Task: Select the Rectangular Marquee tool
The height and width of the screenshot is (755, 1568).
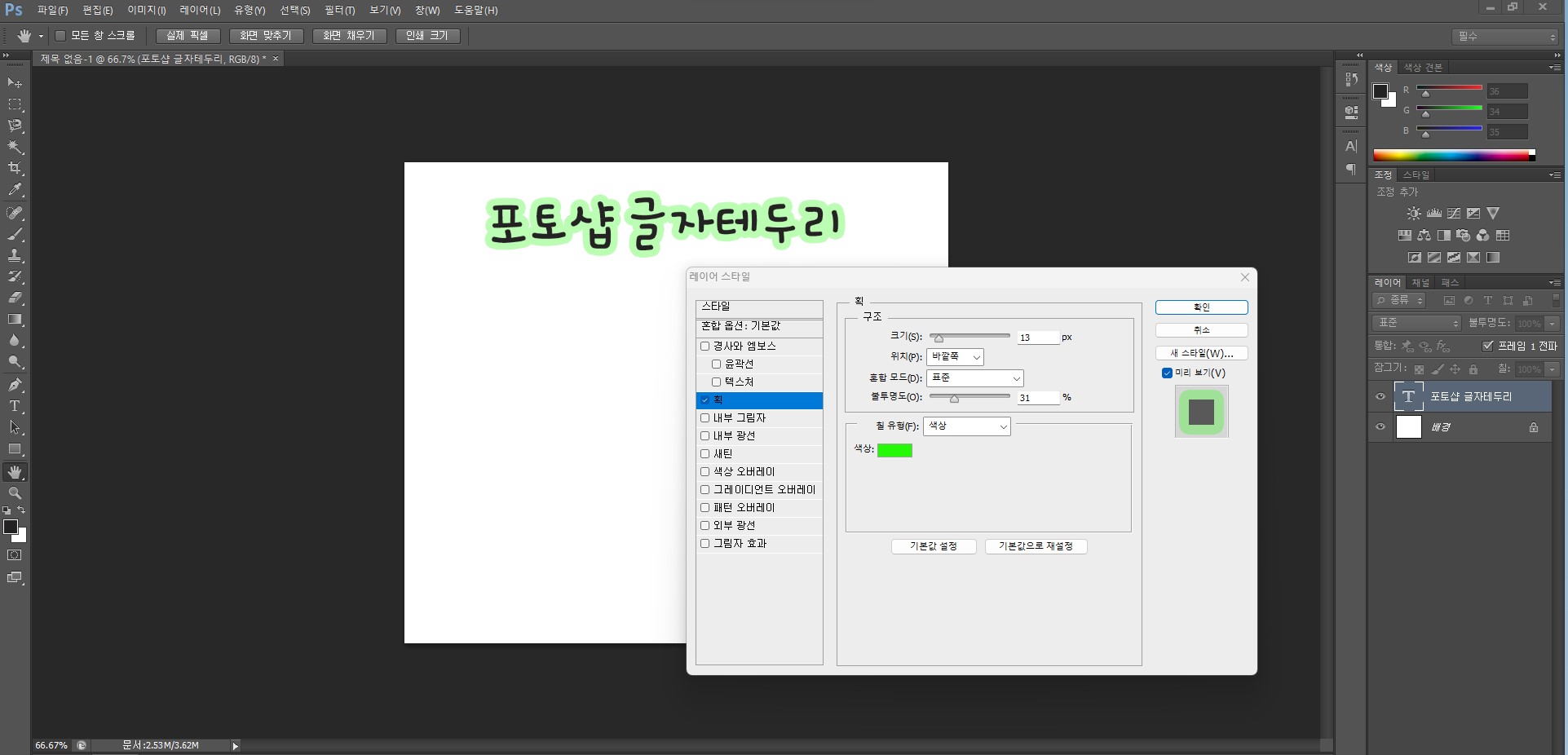Action: tap(15, 104)
